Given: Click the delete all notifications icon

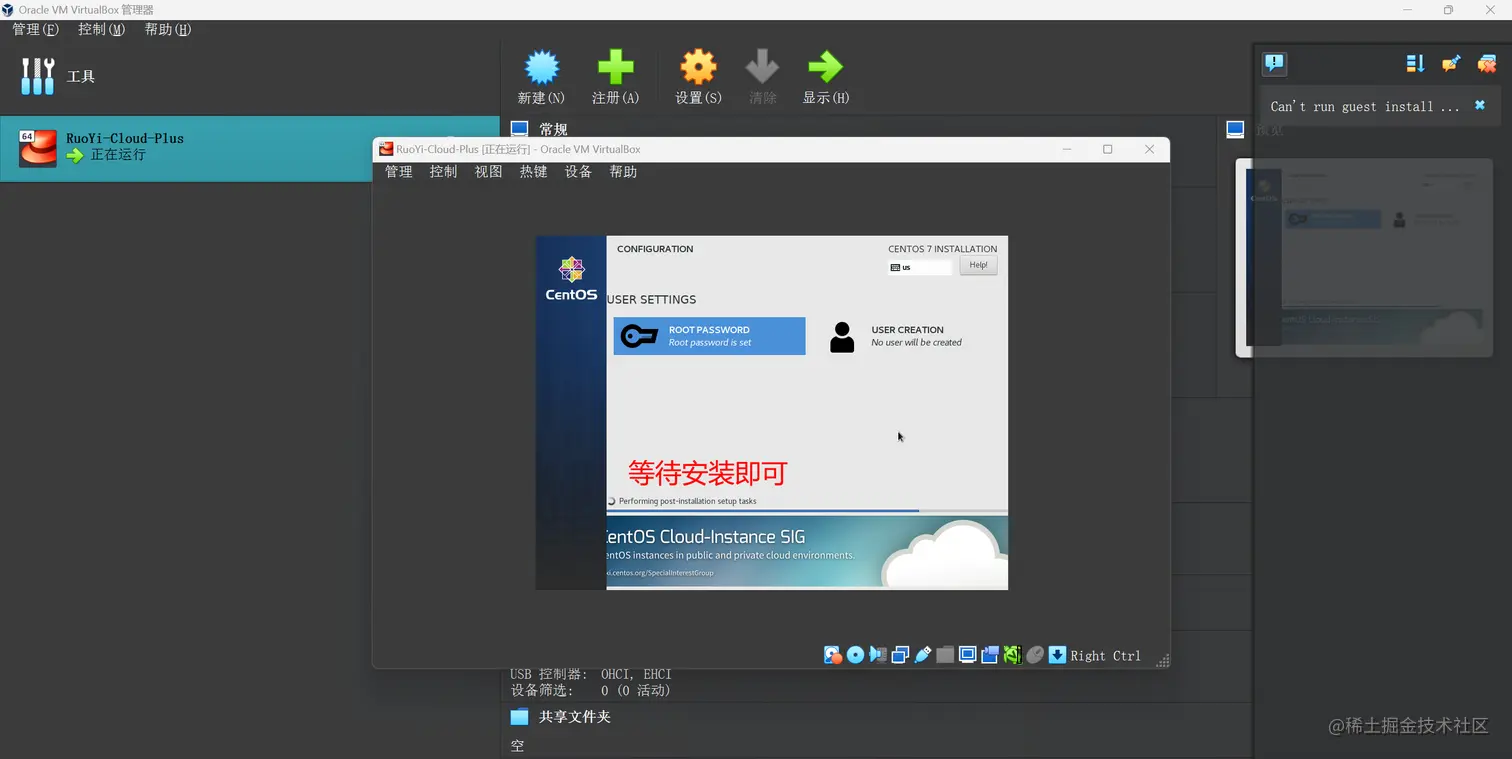Looking at the screenshot, I should pyautogui.click(x=1487, y=64).
